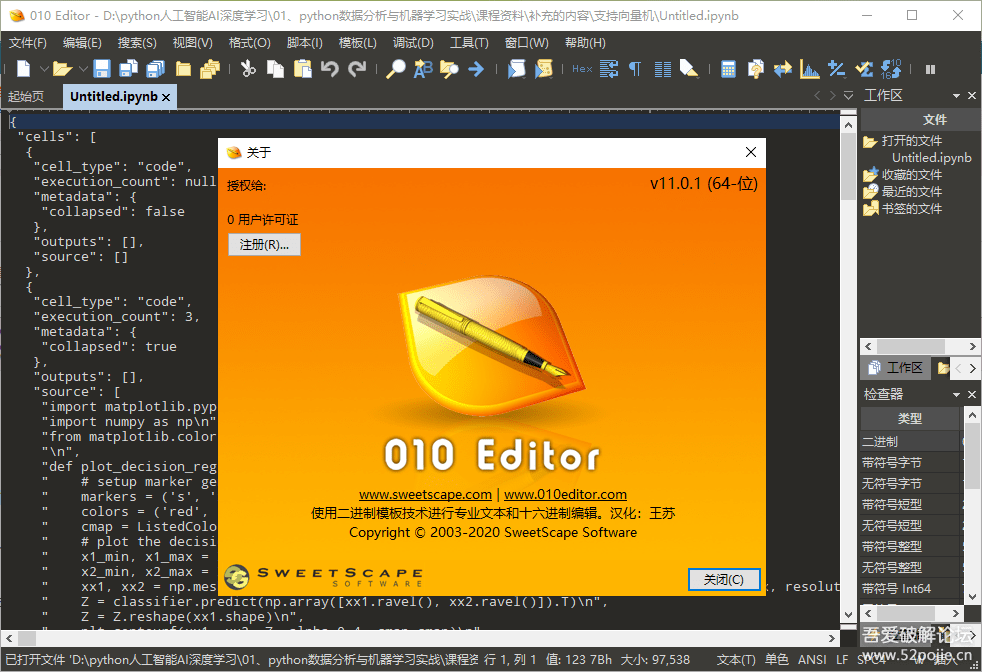
Task: Open the dropdown arrow beside the New file icon
Action: pyautogui.click(x=44, y=68)
